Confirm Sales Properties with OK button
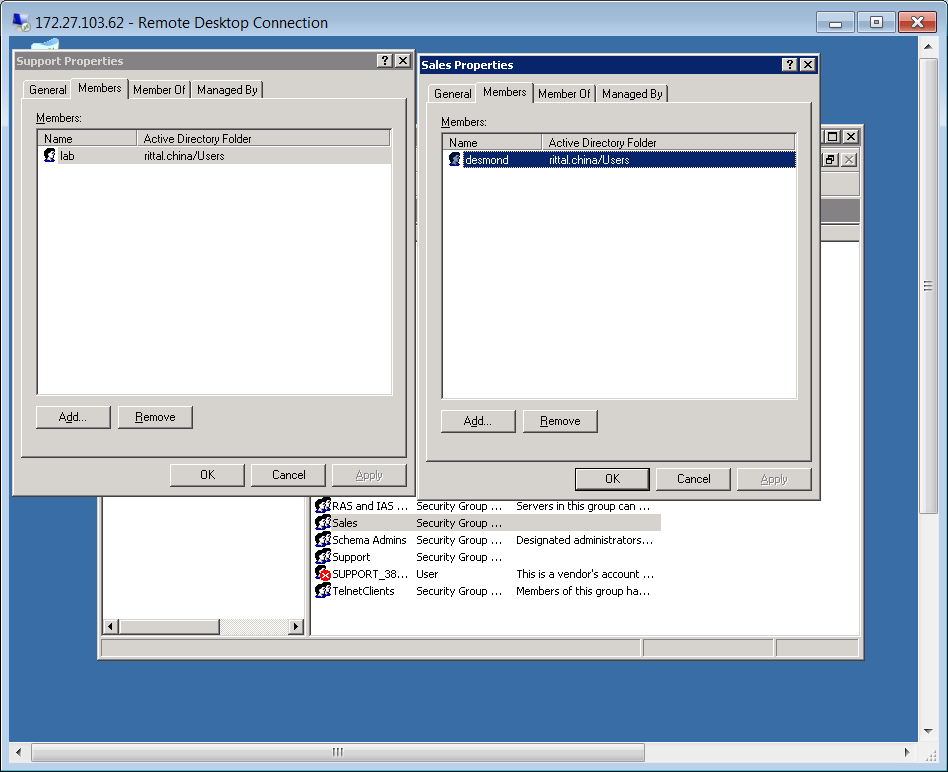 (x=612, y=479)
